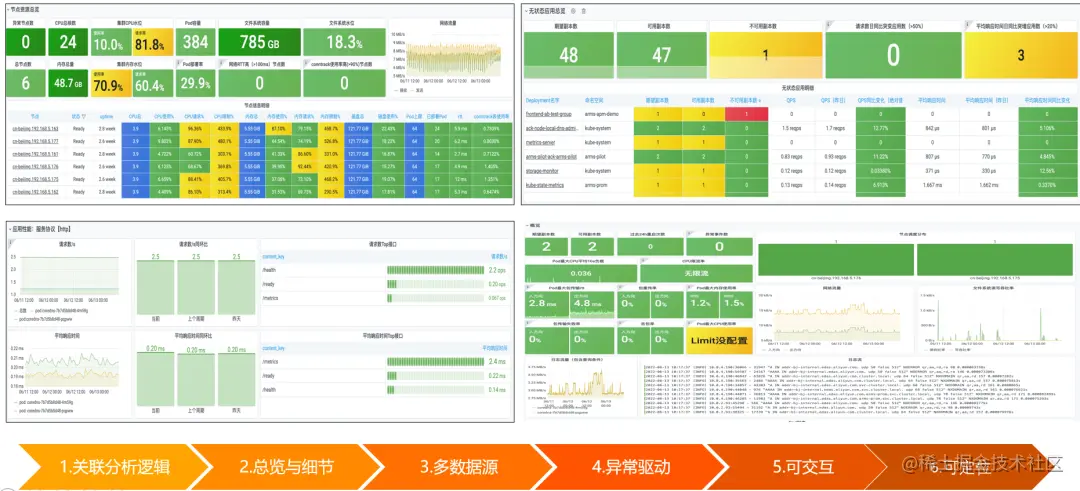Click 平均响应时间日同比突增应用数 stat showing 3
Screen dimensions: 1080x491
point(1021,54)
